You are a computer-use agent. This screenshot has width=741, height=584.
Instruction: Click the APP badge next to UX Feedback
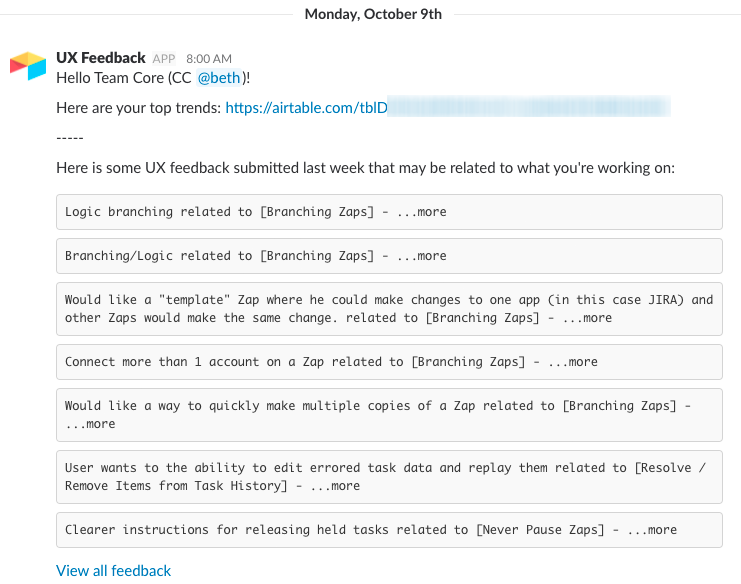[x=164, y=59]
